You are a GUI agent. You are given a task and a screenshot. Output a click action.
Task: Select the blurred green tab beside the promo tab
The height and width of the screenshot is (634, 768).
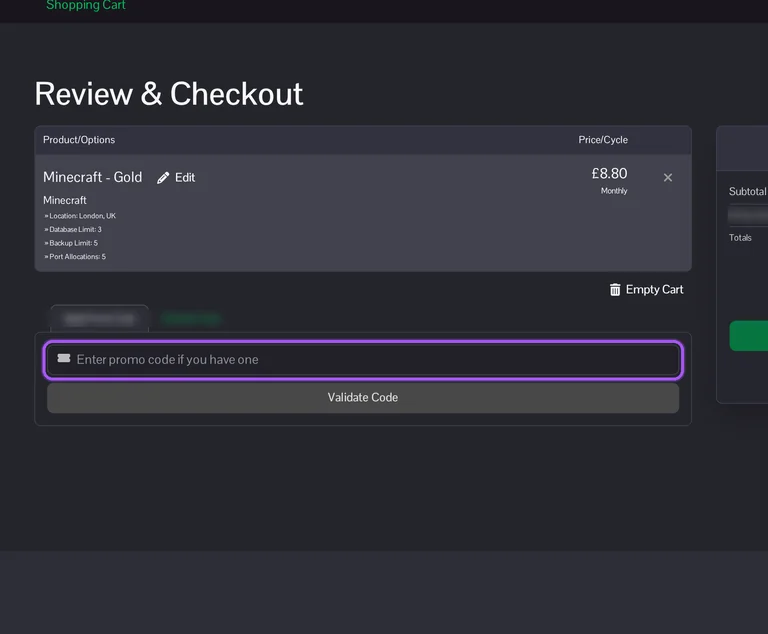[192, 319]
